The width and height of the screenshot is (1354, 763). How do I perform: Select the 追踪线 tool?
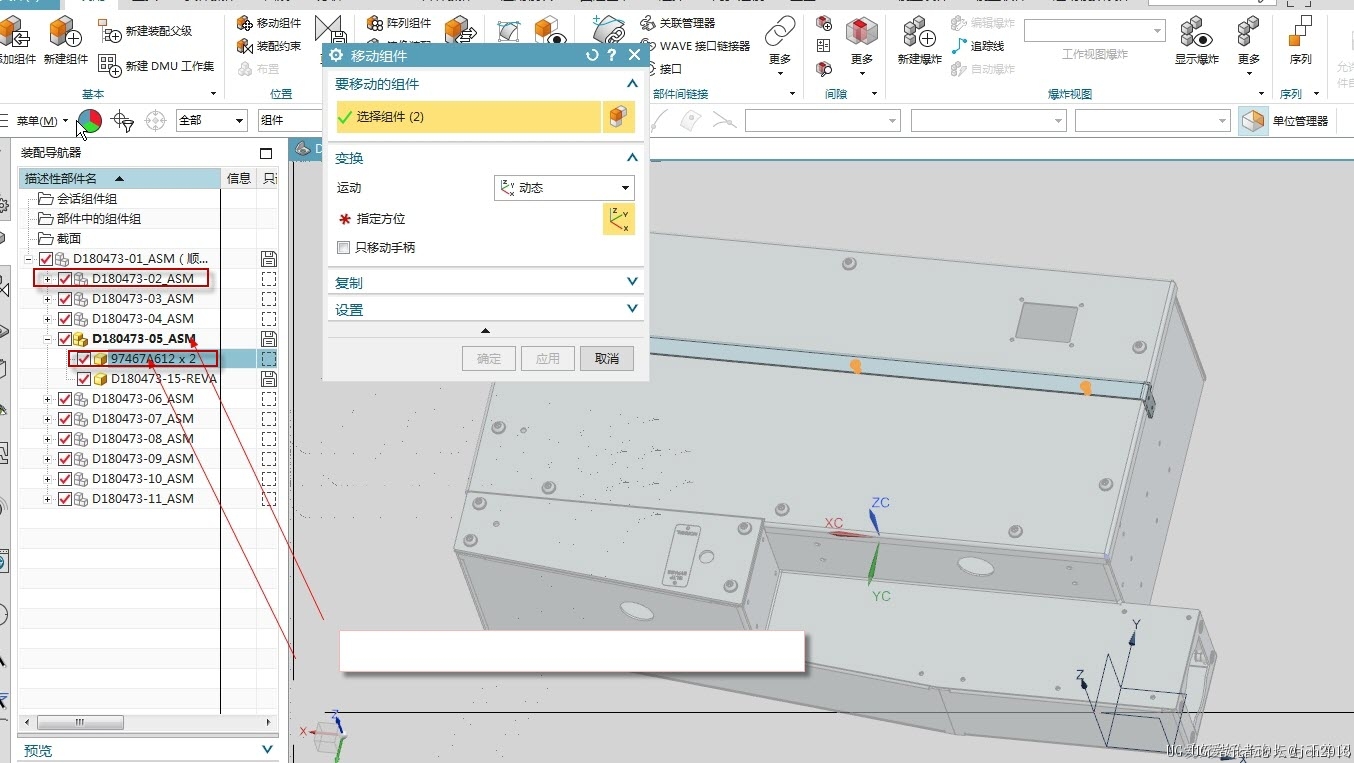click(x=977, y=46)
